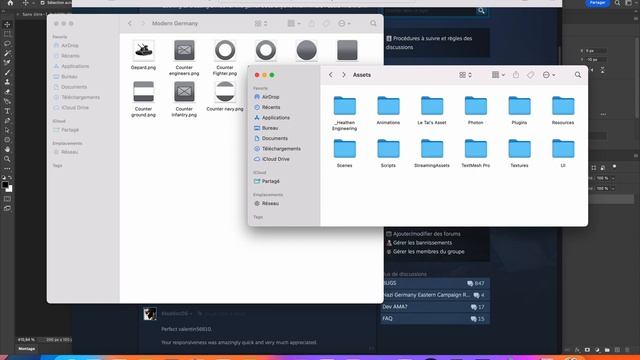Open the More Actions menu in Modern Germany window
This screenshot has height=360, width=640.
[x=344, y=24]
